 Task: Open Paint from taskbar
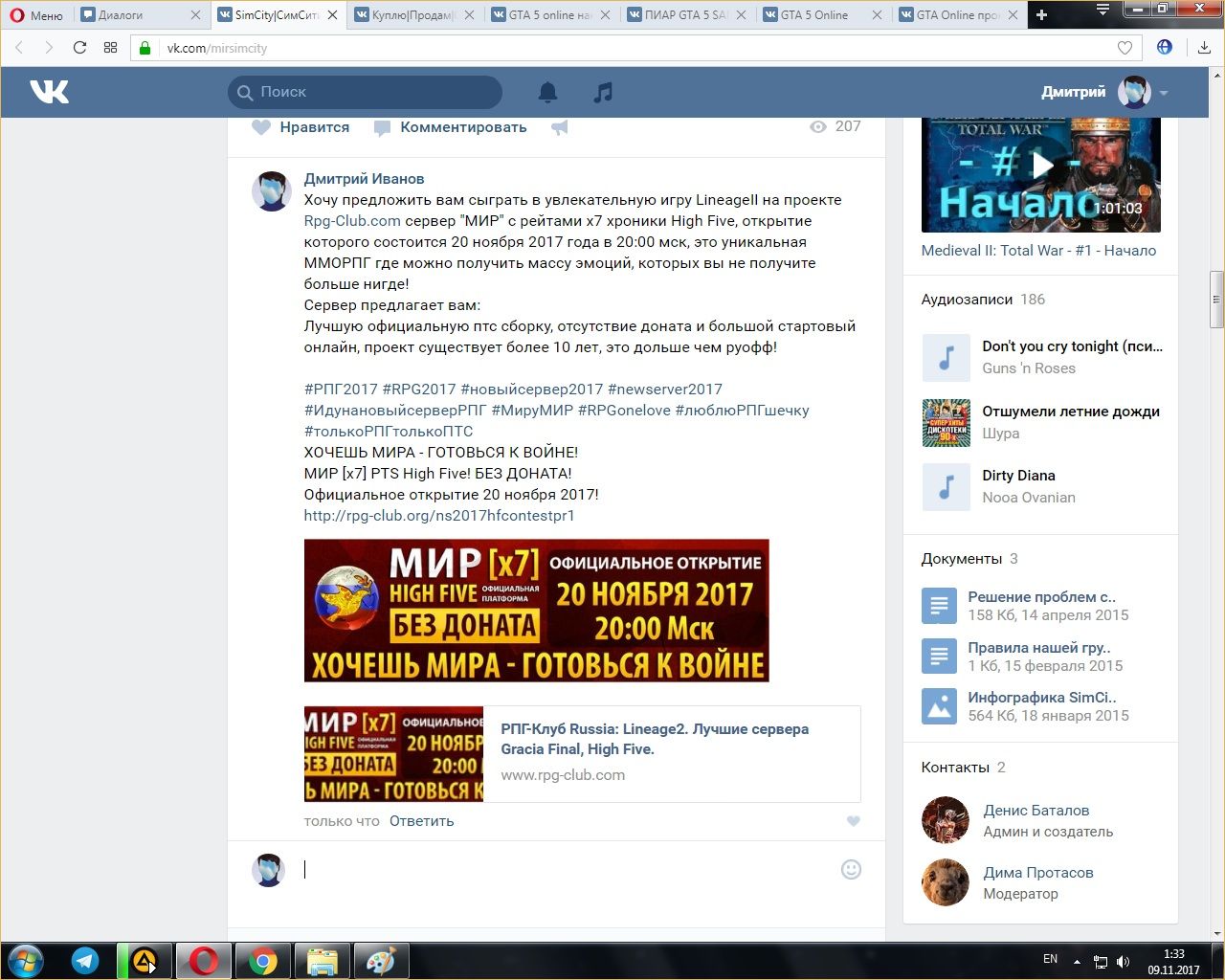point(381,961)
